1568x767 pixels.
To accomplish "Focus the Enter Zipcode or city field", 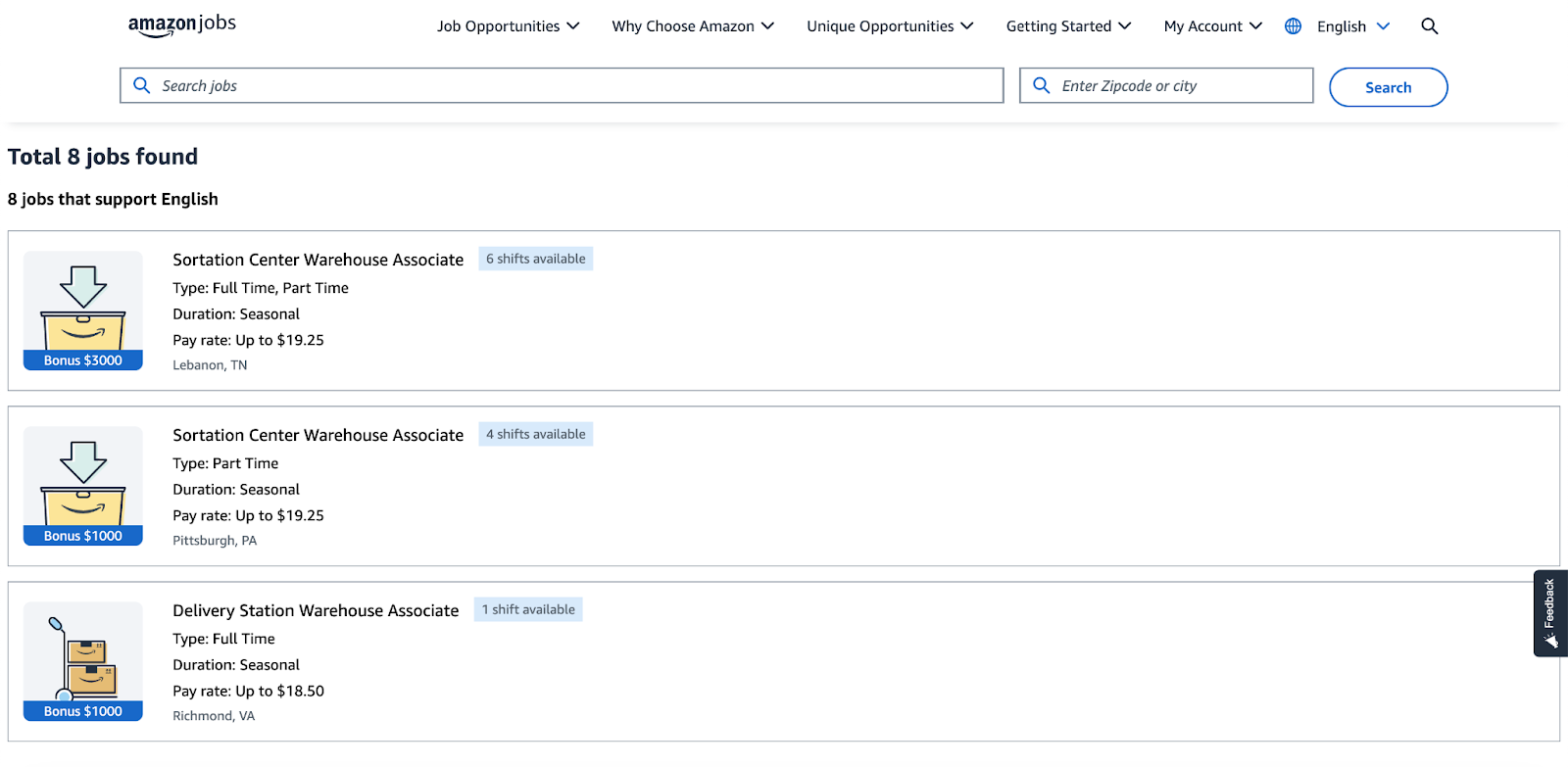I will (1166, 85).
